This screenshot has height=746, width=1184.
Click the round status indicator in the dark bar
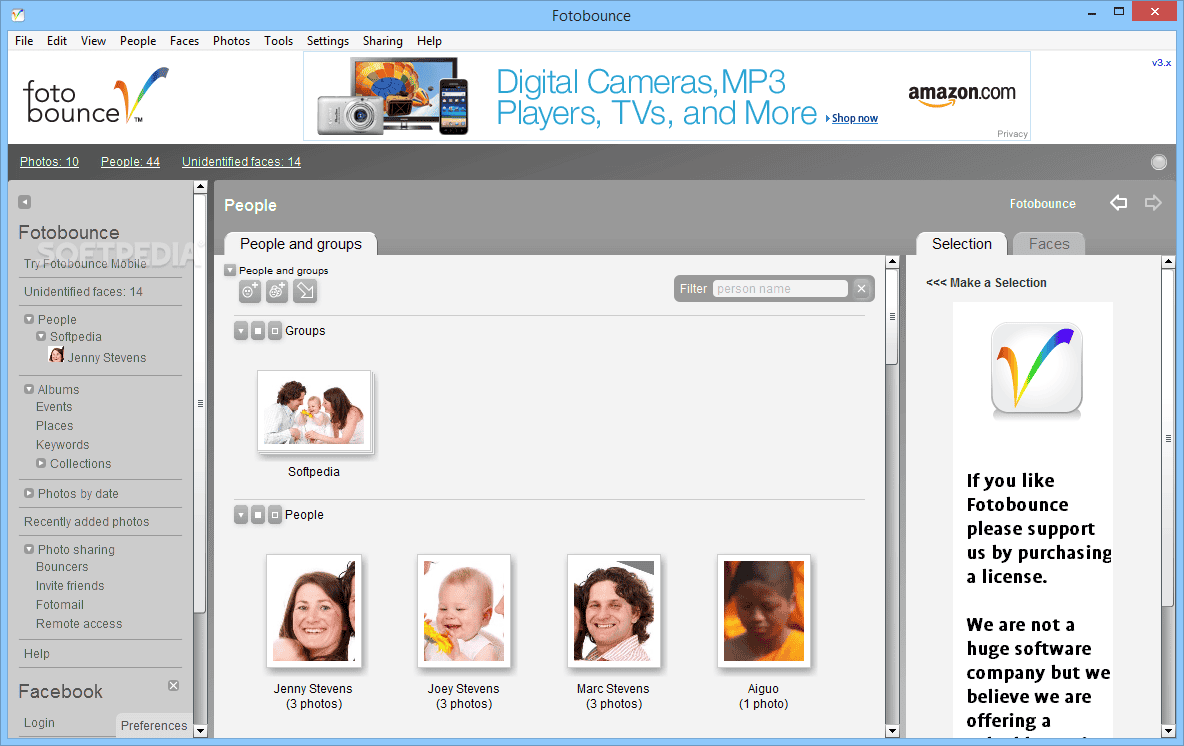click(x=1159, y=162)
